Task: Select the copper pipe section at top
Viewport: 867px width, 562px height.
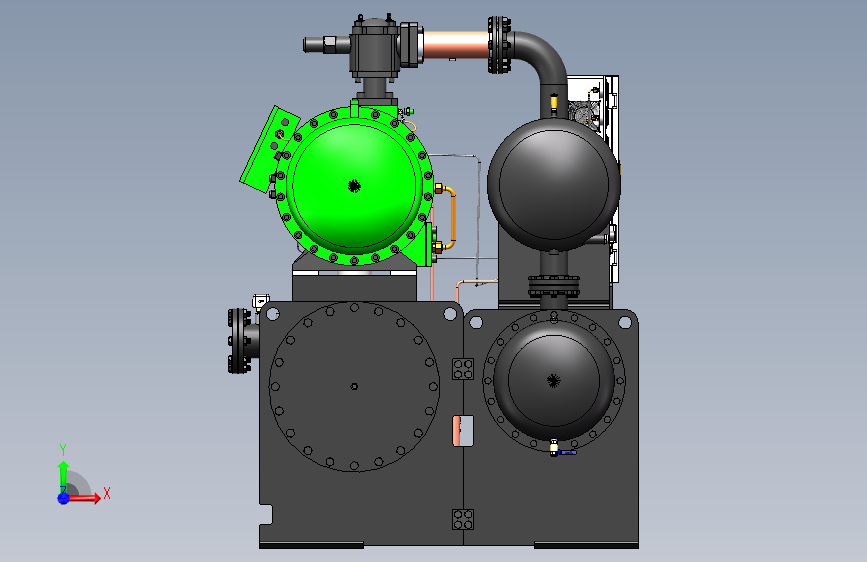Action: pyautogui.click(x=456, y=45)
